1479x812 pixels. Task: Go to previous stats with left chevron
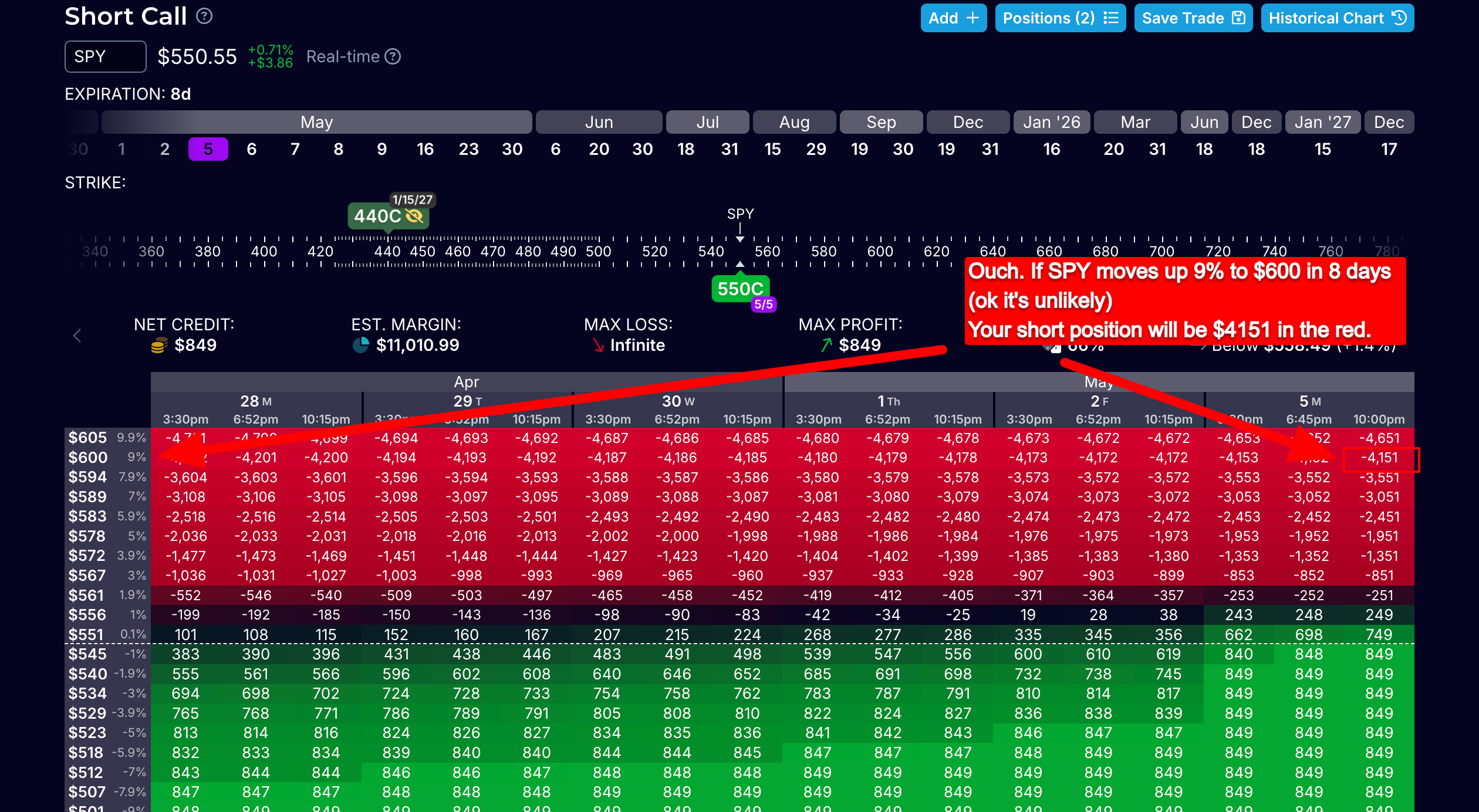coord(77,336)
